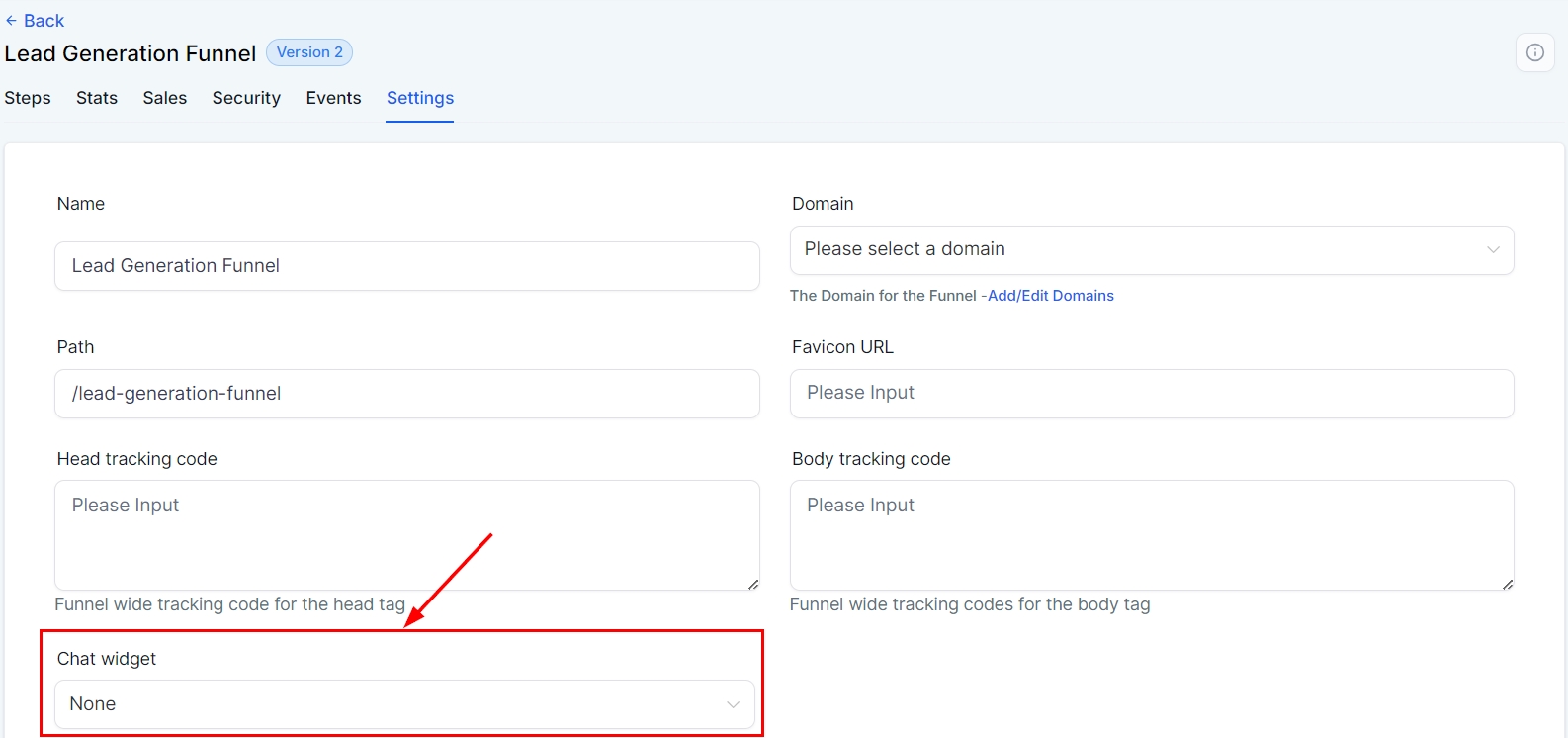Click the funnel Name input field
This screenshot has height=738, width=1568.
pos(406,266)
